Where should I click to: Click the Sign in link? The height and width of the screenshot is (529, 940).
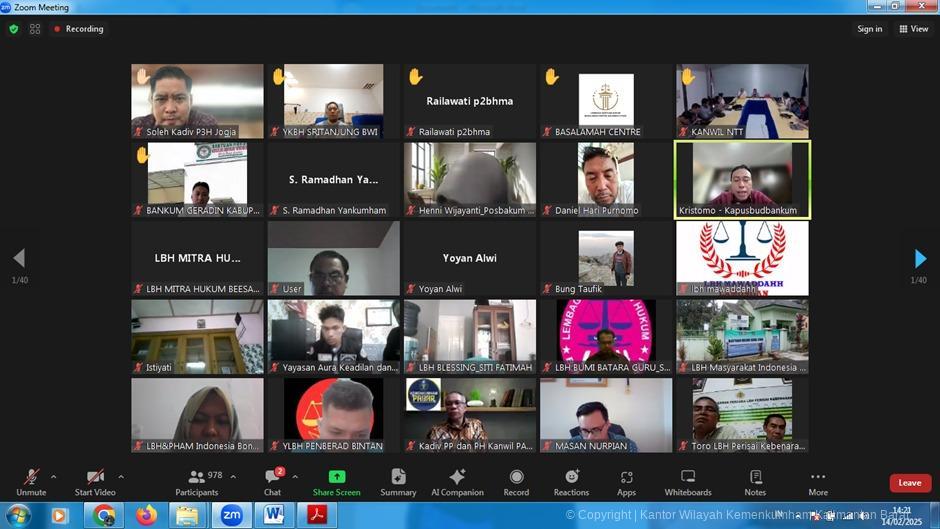pos(869,29)
